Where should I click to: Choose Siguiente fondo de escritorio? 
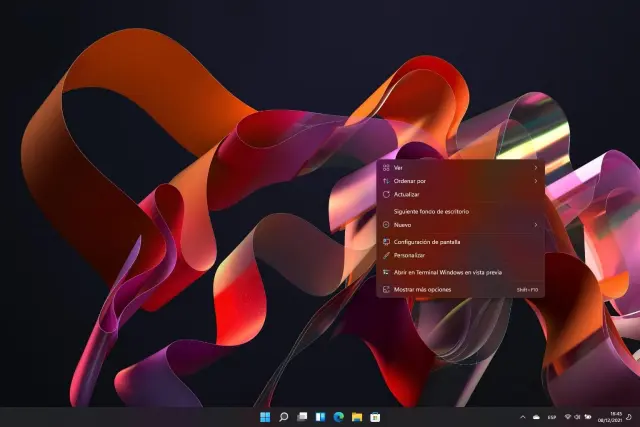pyautogui.click(x=431, y=211)
